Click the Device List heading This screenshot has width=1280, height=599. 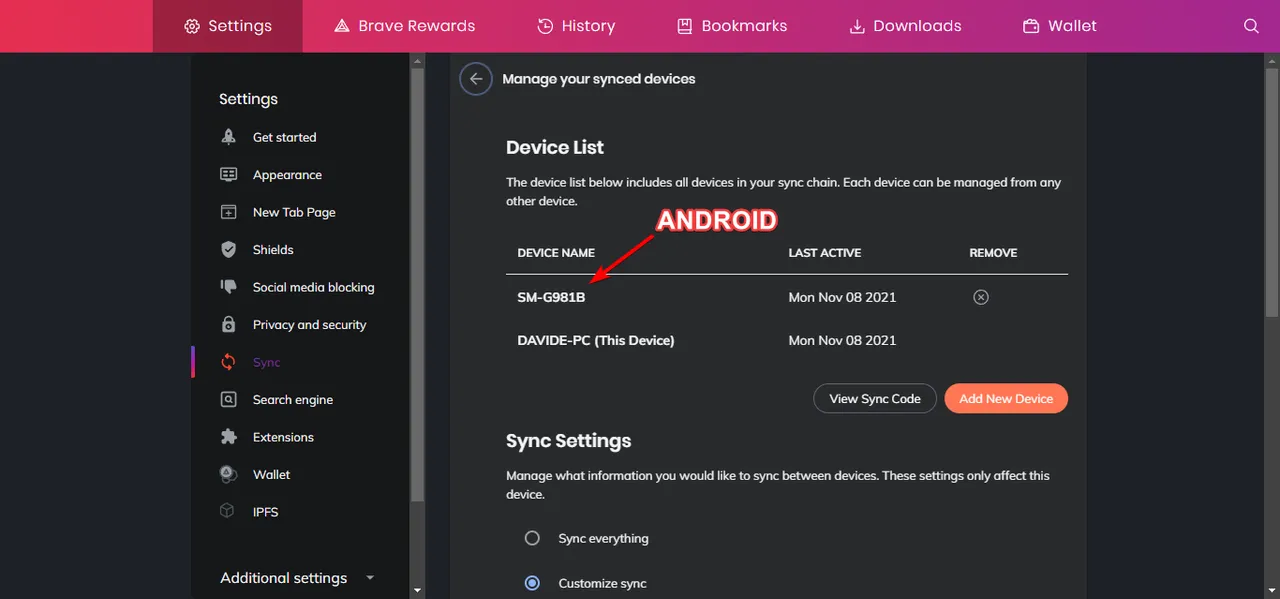pos(555,147)
